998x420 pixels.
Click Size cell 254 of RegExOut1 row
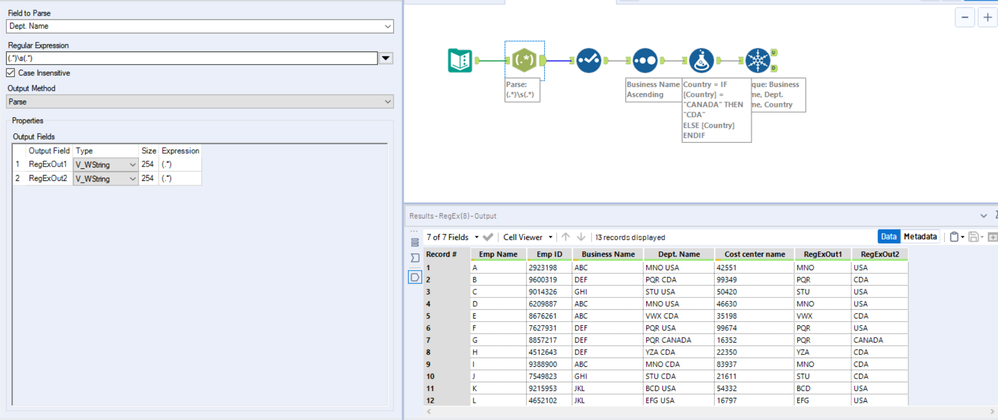(148, 165)
